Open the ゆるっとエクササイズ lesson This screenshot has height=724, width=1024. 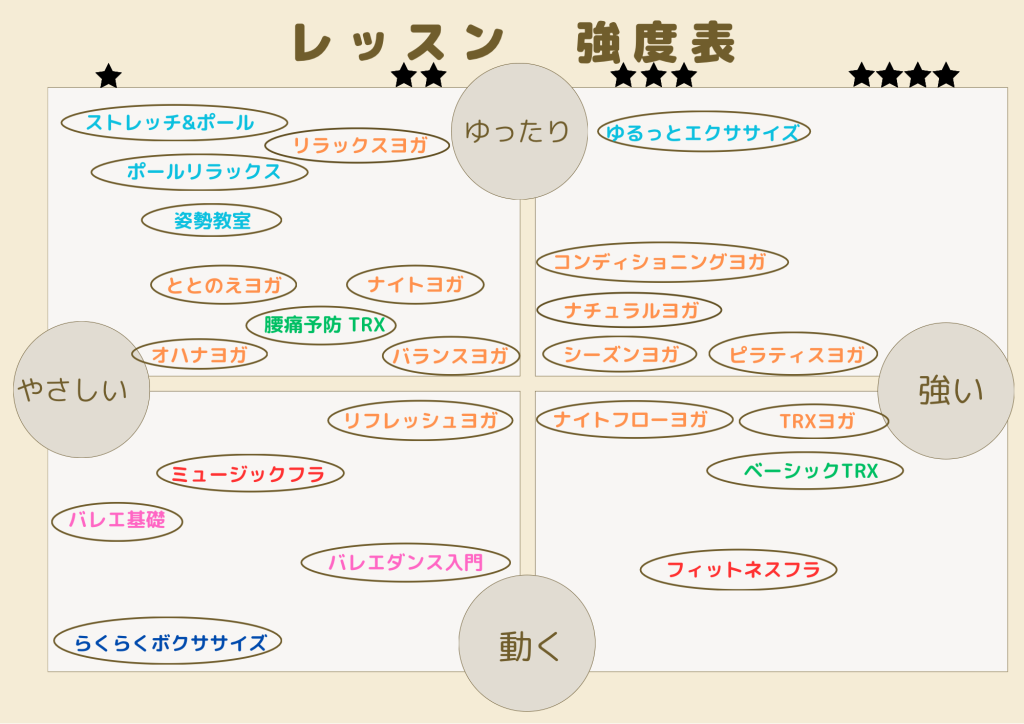coord(703,132)
